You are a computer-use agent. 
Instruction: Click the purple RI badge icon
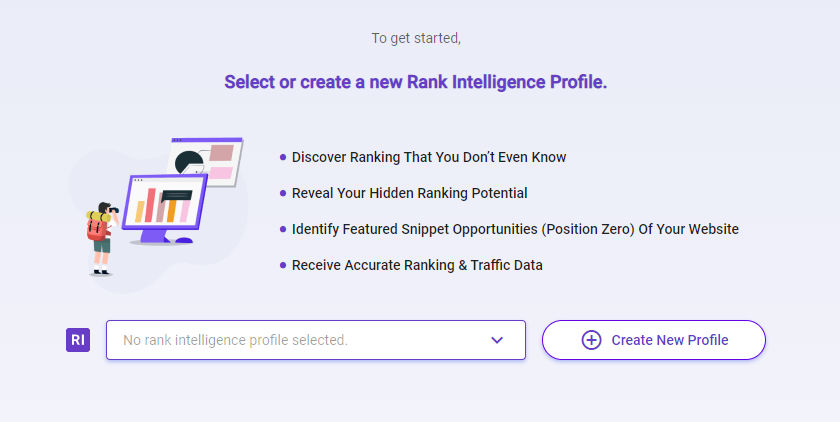(x=78, y=340)
